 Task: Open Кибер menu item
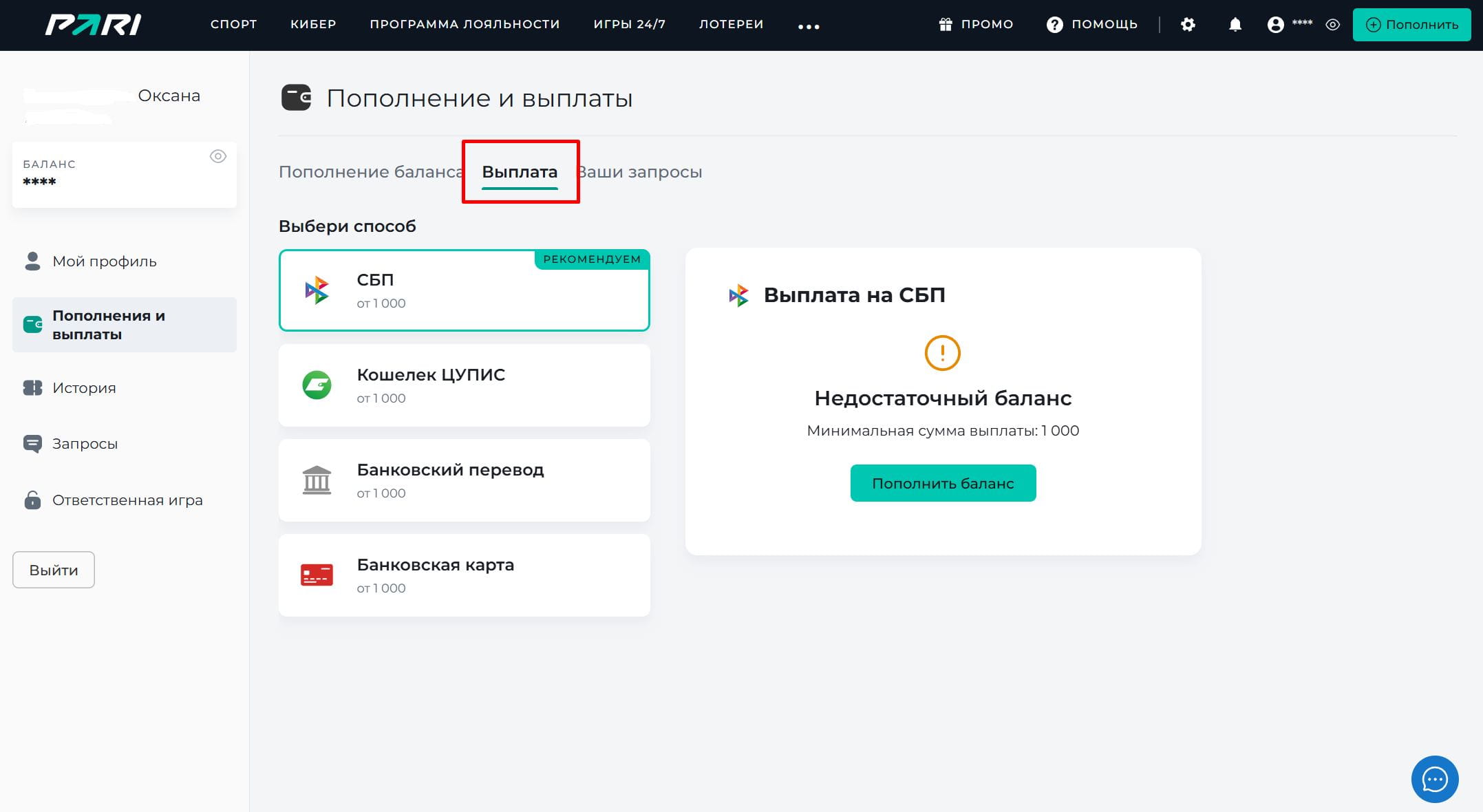point(313,24)
